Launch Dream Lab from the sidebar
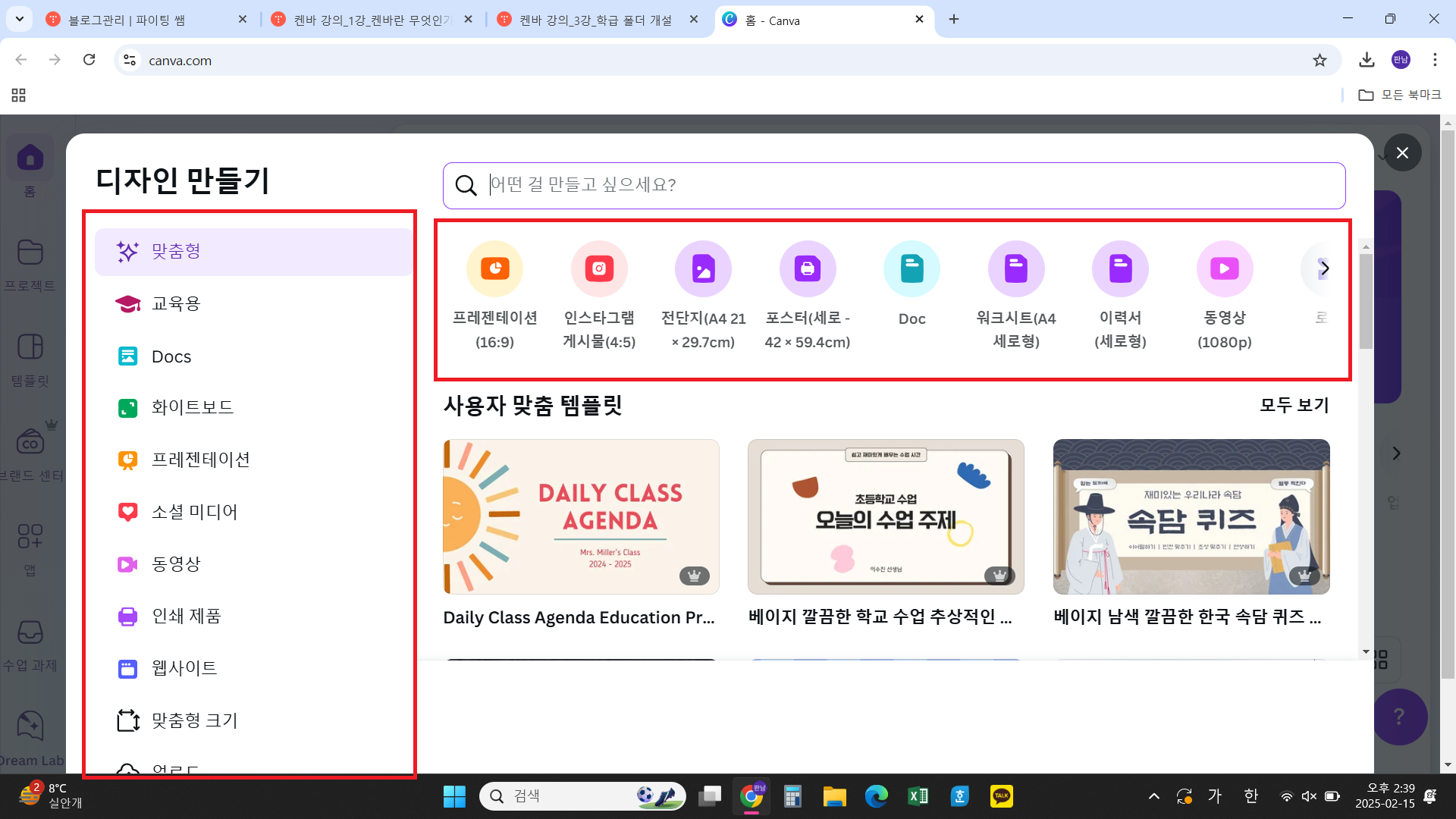This screenshot has width=1456, height=819. [30, 726]
